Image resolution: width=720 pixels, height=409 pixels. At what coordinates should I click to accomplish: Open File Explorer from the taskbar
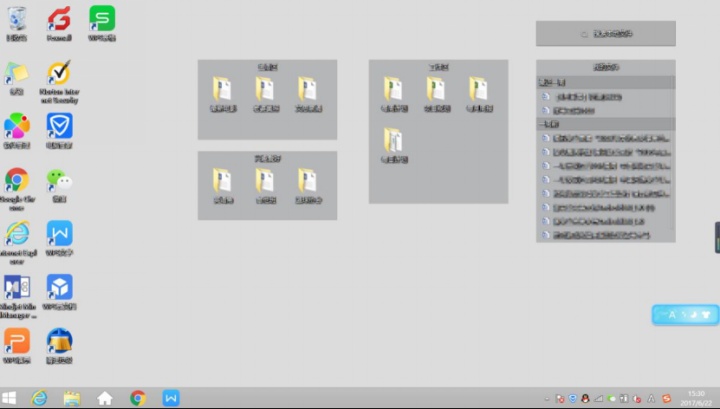[x=71, y=398]
